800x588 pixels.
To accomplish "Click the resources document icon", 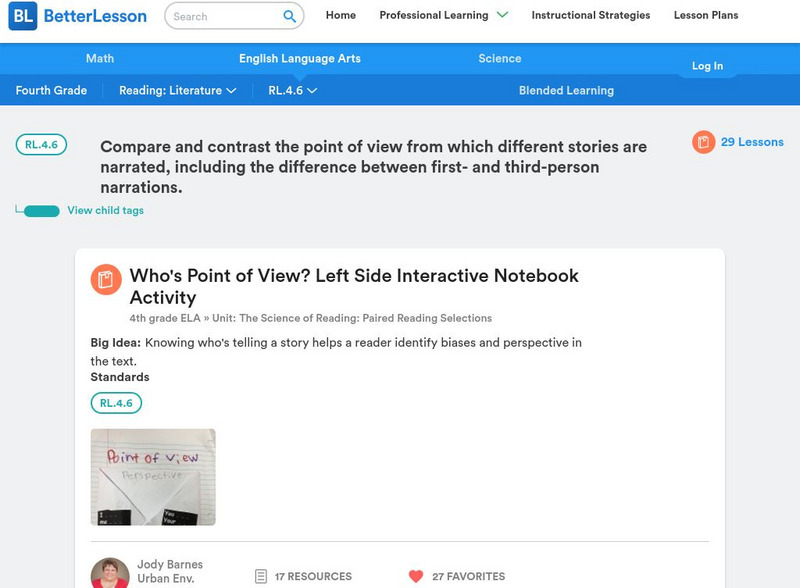I will pos(261,576).
